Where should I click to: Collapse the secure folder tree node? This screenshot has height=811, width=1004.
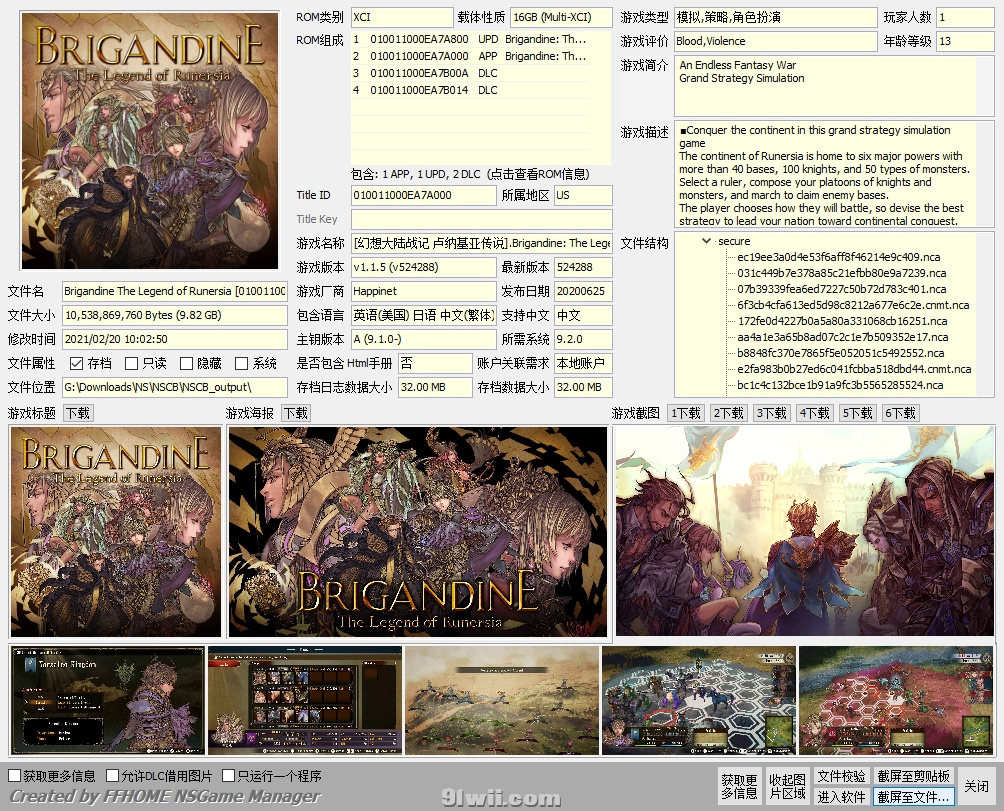(706, 241)
